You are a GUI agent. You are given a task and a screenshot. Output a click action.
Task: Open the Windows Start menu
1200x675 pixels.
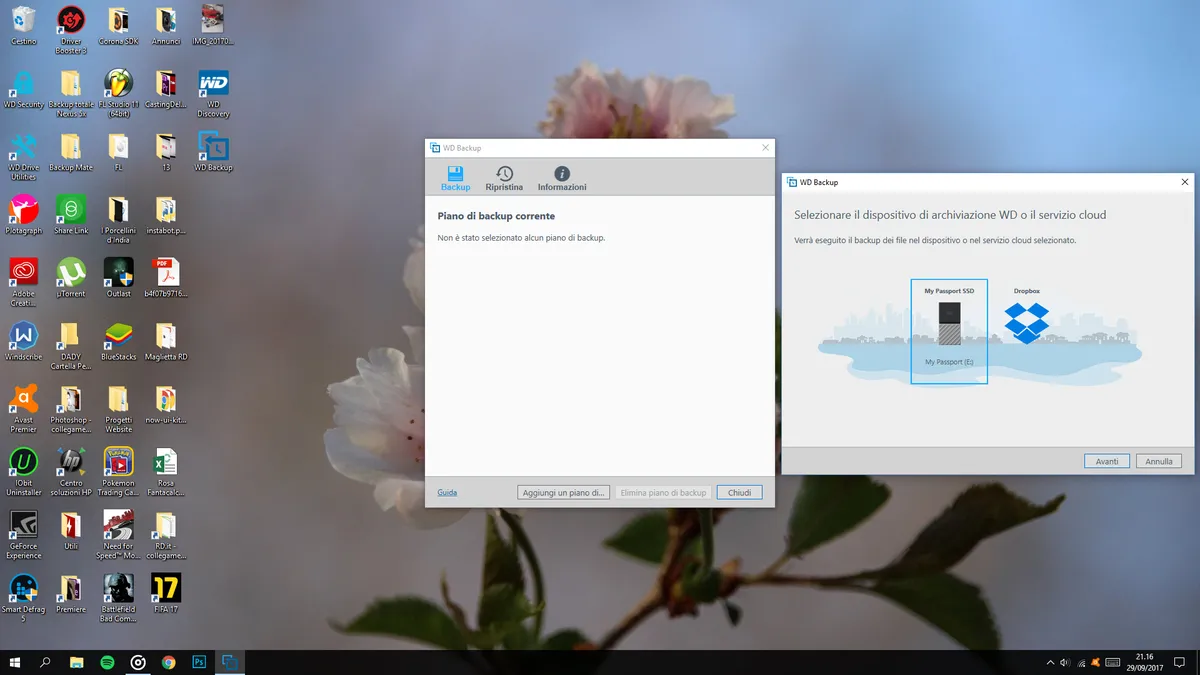15,662
